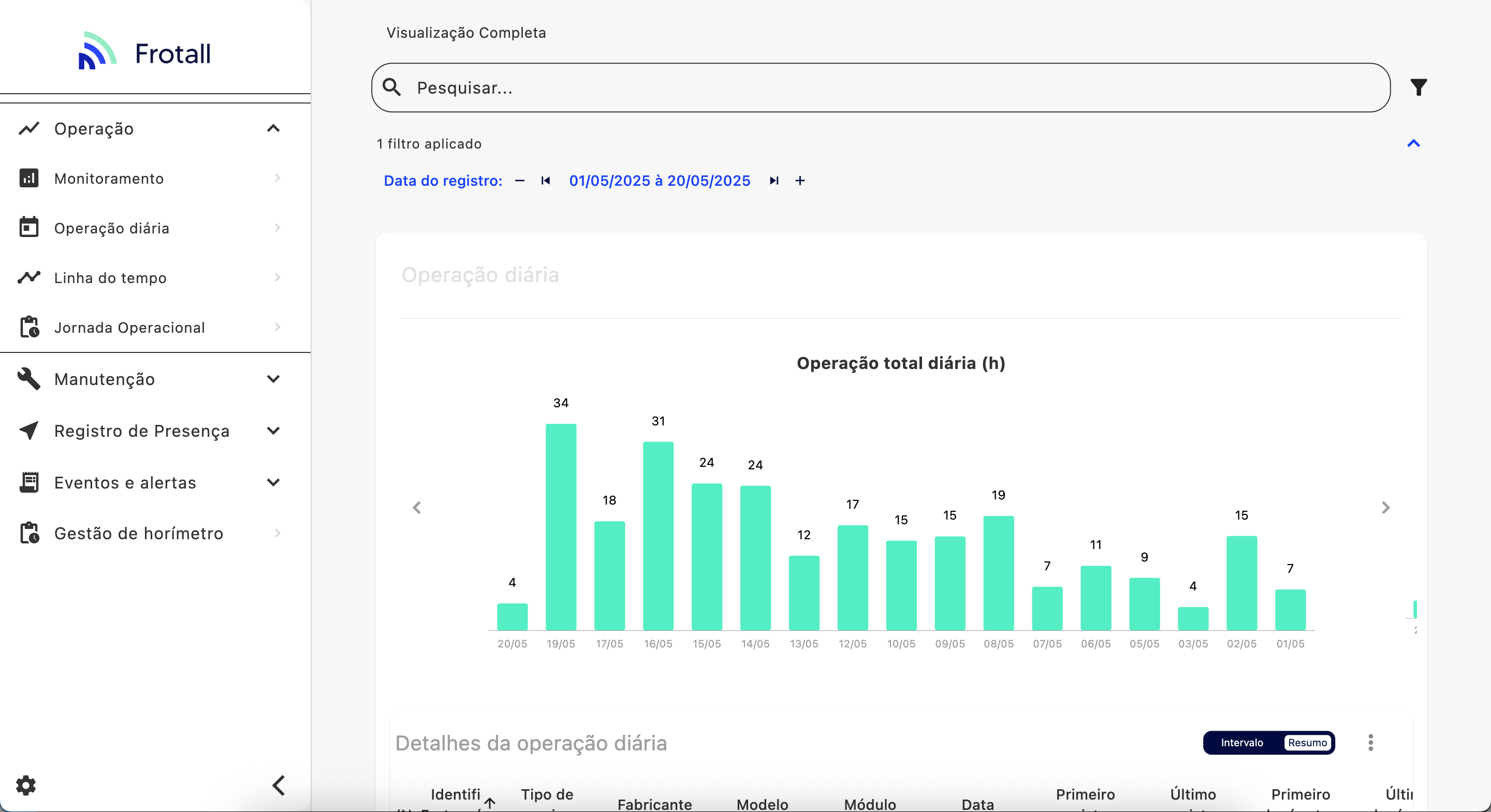Sort by Identifi column arrow

[490, 803]
